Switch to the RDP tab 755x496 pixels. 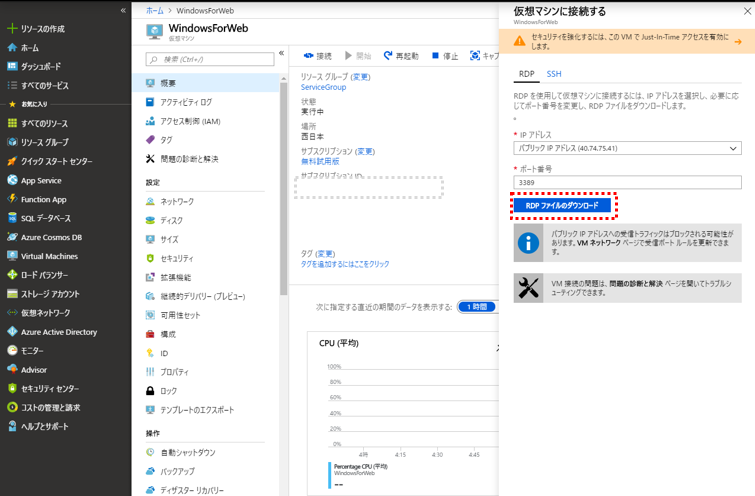click(x=526, y=74)
